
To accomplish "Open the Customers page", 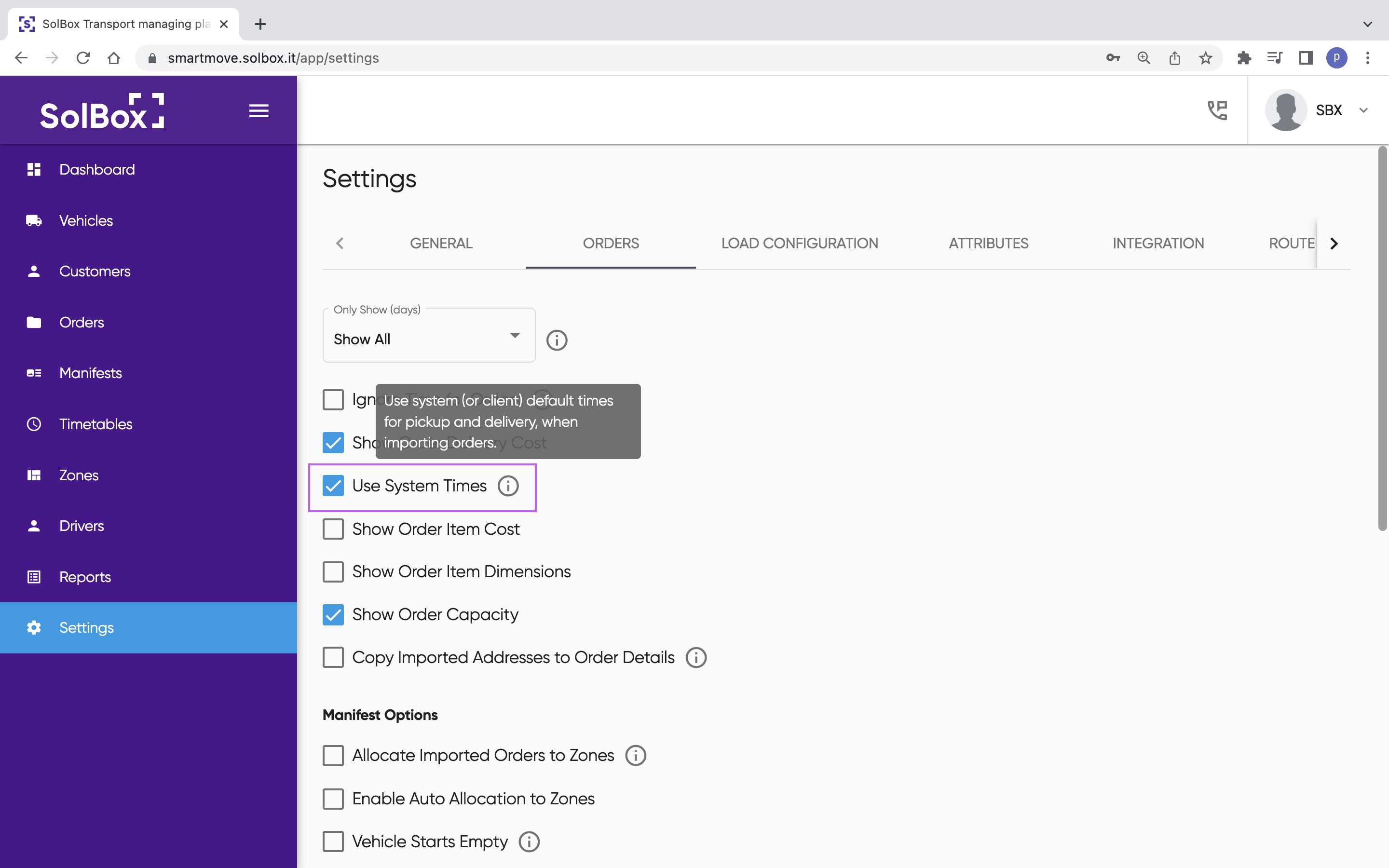I will (149, 271).
